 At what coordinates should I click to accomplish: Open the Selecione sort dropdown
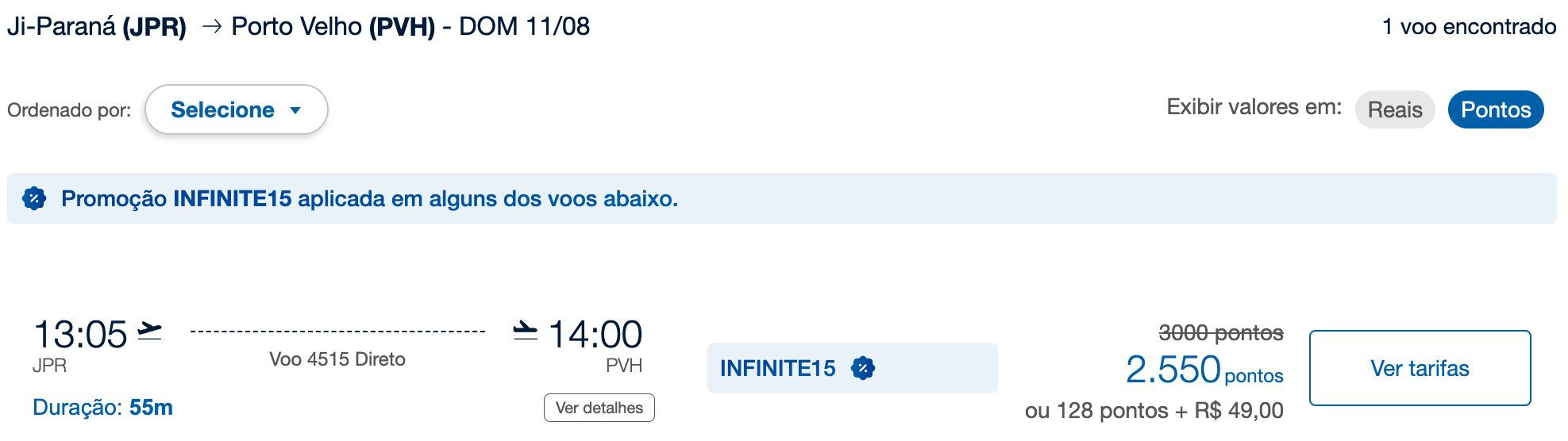pyautogui.click(x=237, y=109)
